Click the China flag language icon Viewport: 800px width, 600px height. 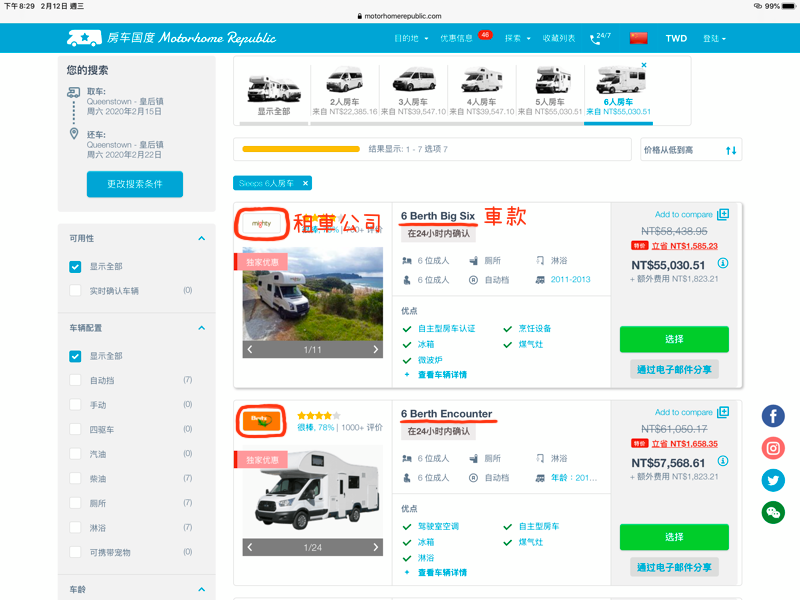pyautogui.click(x=638, y=38)
